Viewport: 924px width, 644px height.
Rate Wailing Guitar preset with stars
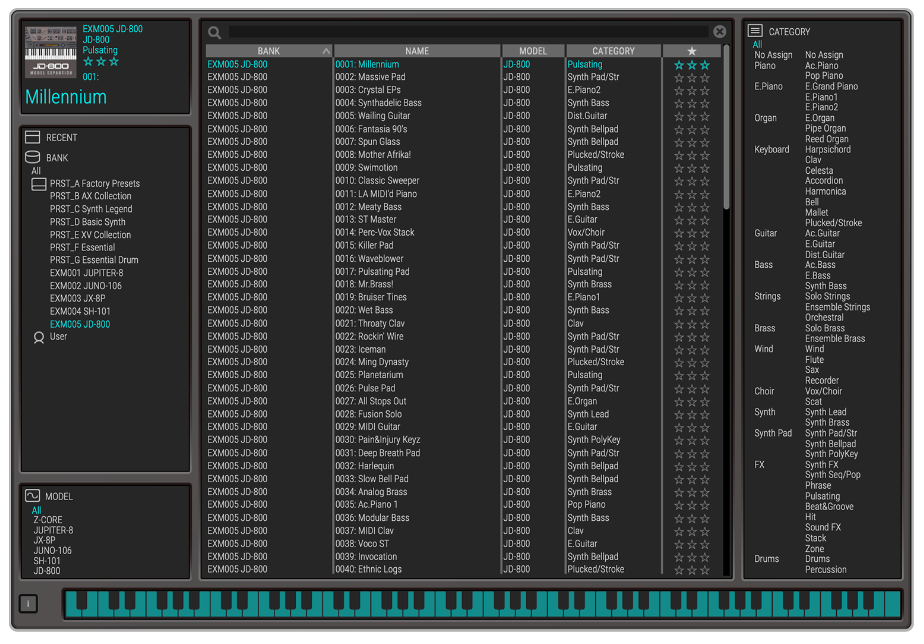692,117
